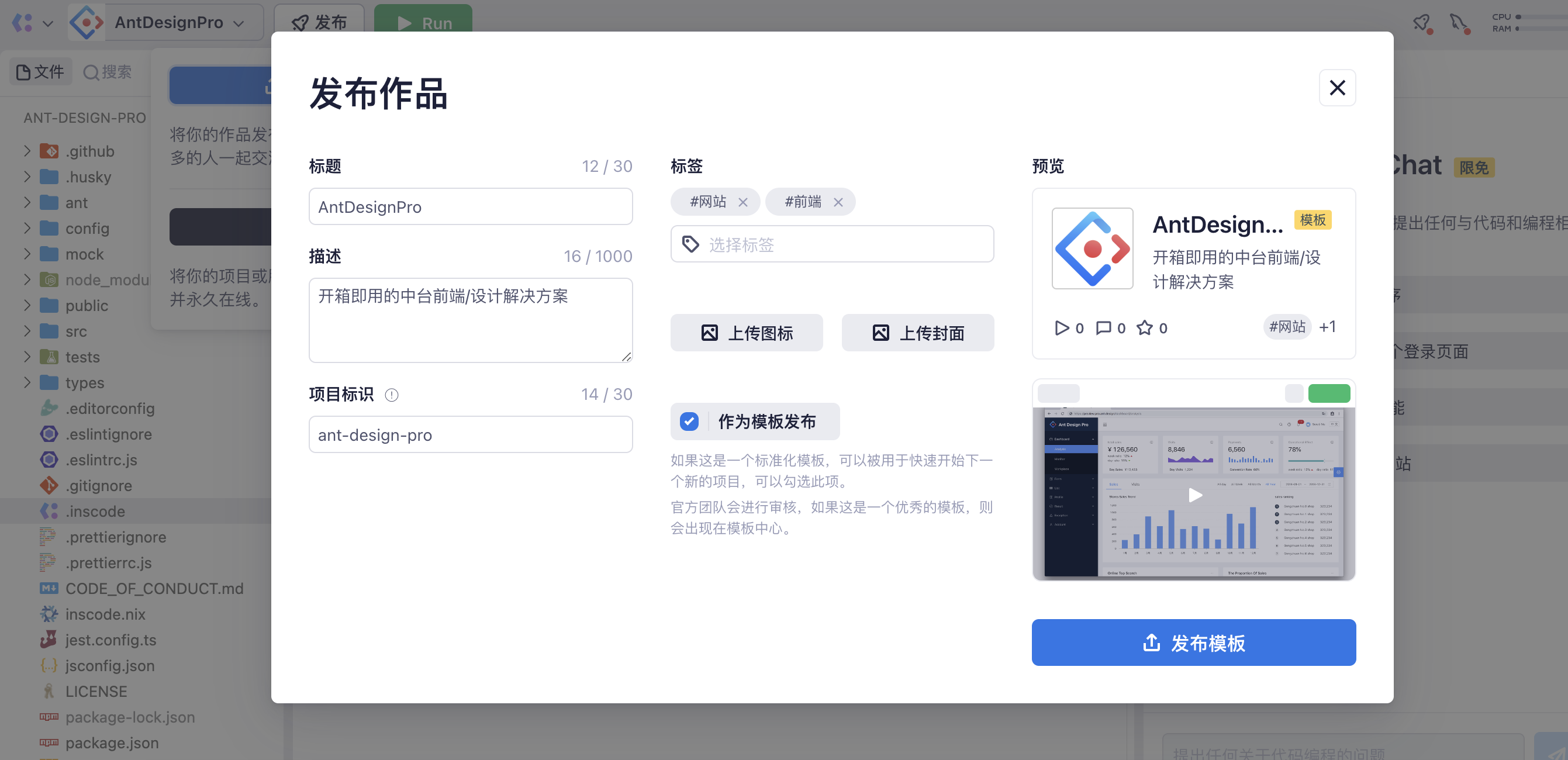Click the +1 tag counter in preview
Screen dimensions: 1568x760
point(1327,327)
